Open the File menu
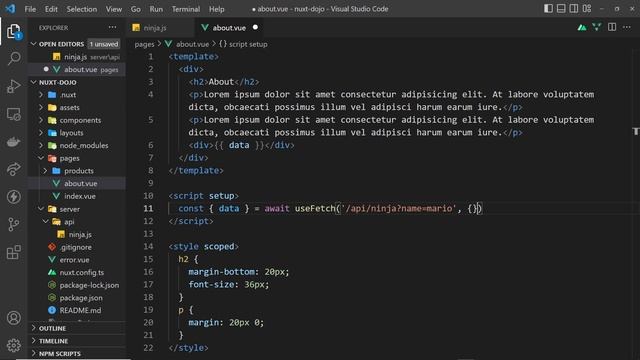This screenshot has height=360, width=640. (x=30, y=9)
